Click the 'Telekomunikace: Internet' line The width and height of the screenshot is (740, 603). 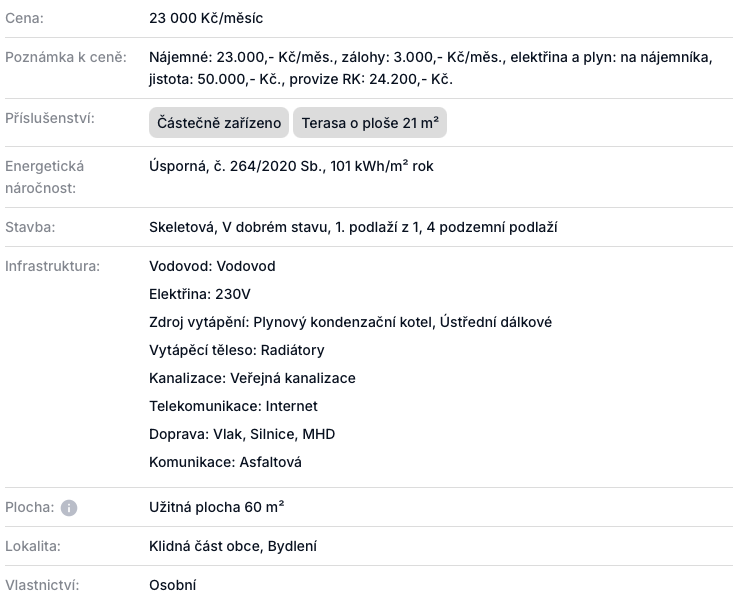tap(233, 406)
